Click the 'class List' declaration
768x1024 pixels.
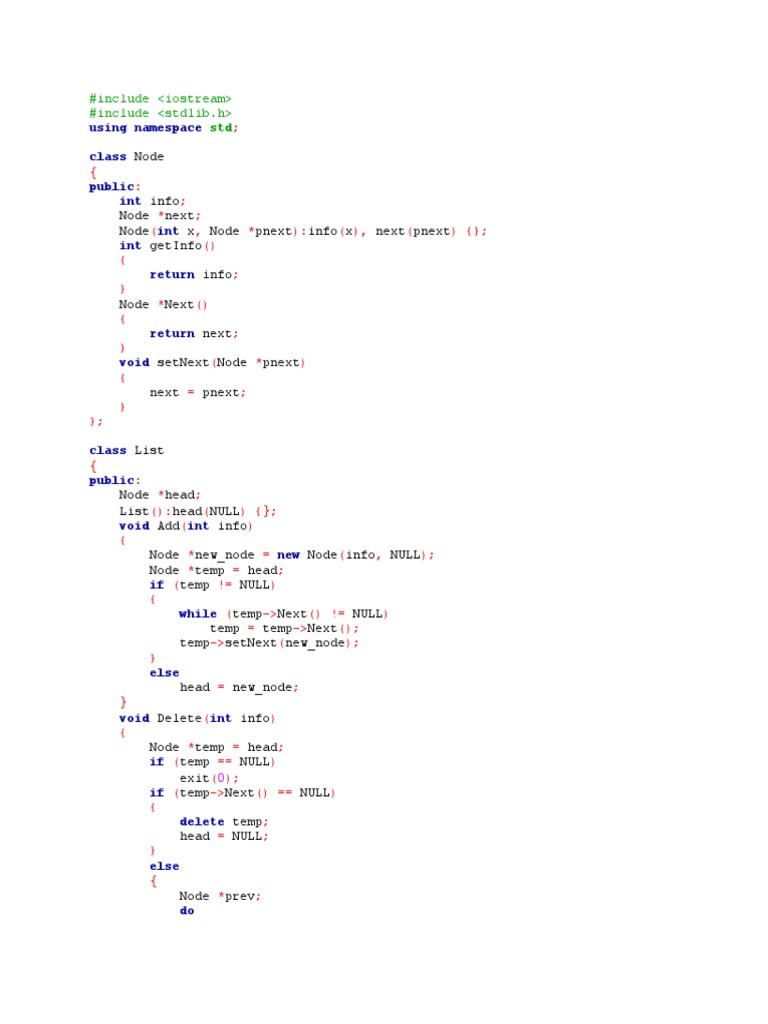click(x=127, y=451)
